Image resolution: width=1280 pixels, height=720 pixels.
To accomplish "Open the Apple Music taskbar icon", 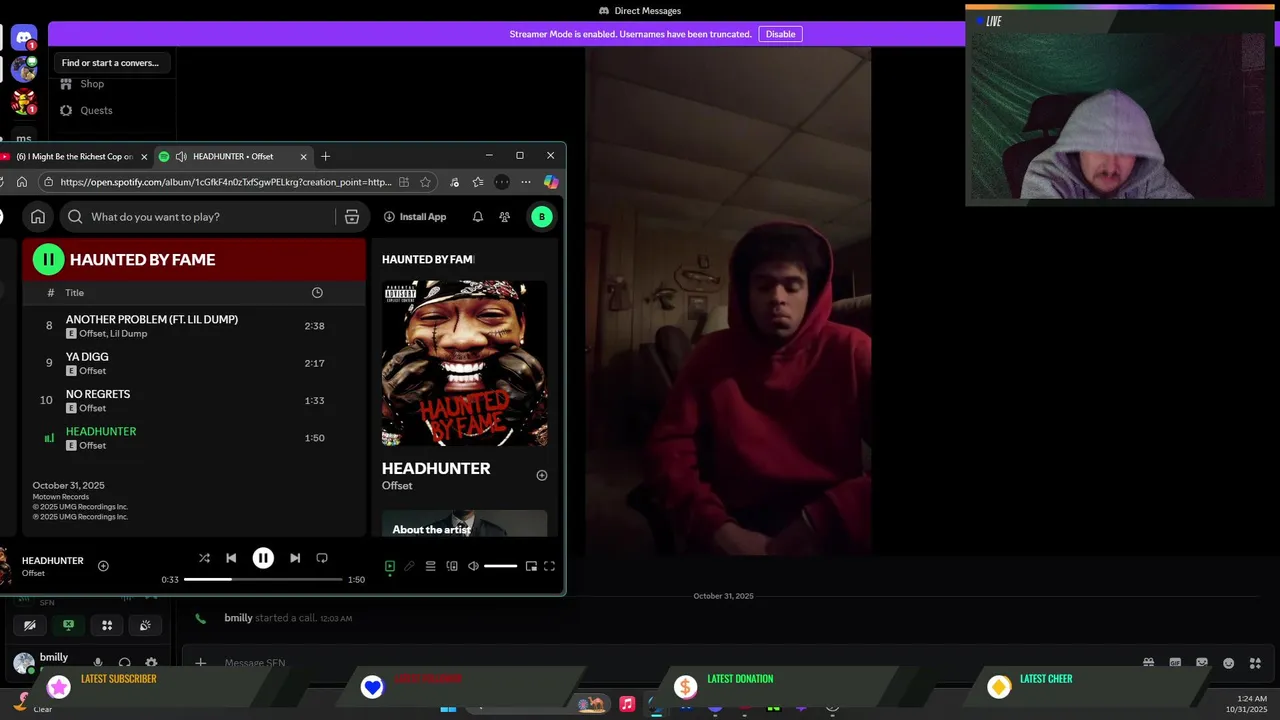I will pos(627,704).
